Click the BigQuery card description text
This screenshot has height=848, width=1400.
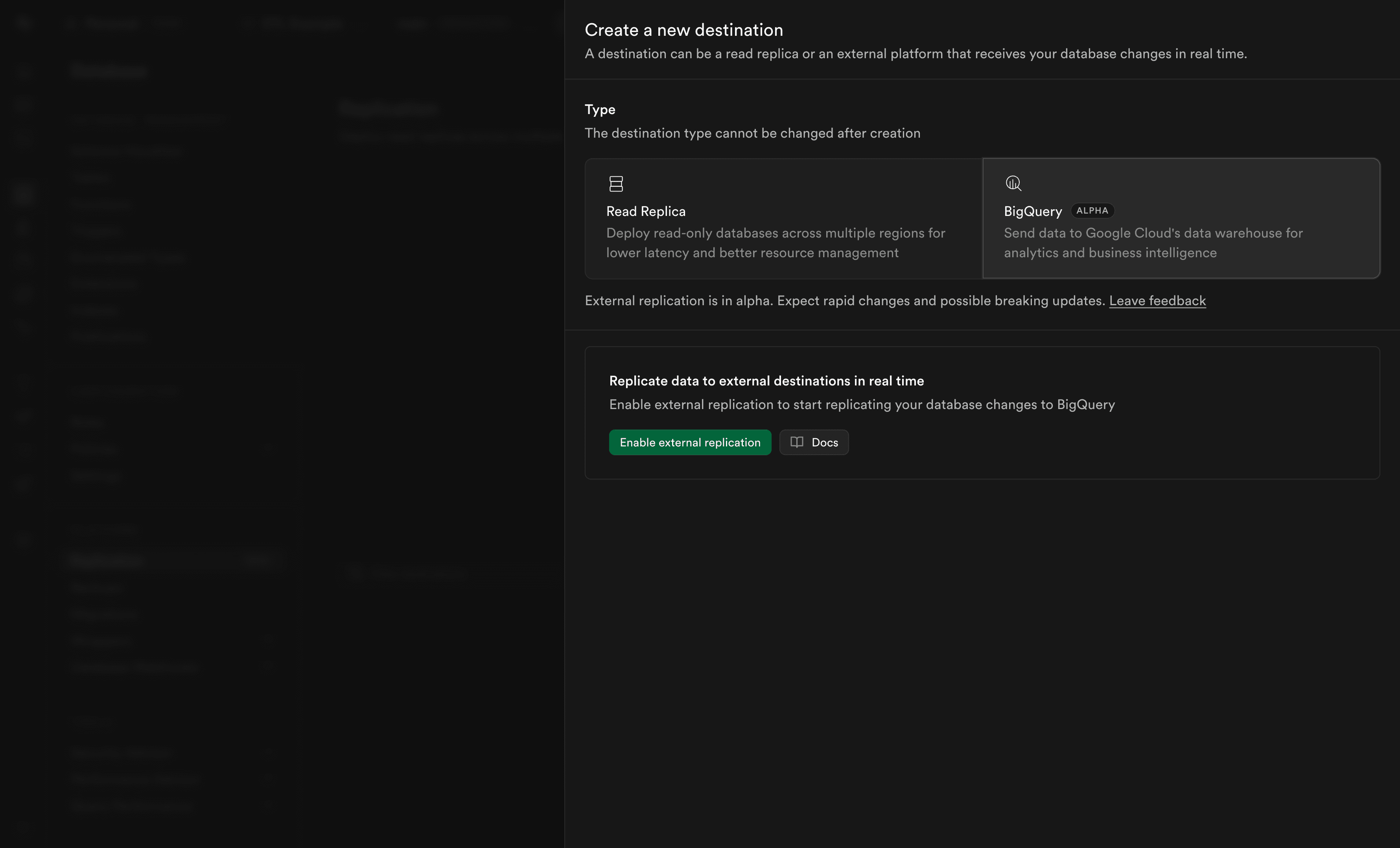(1153, 243)
